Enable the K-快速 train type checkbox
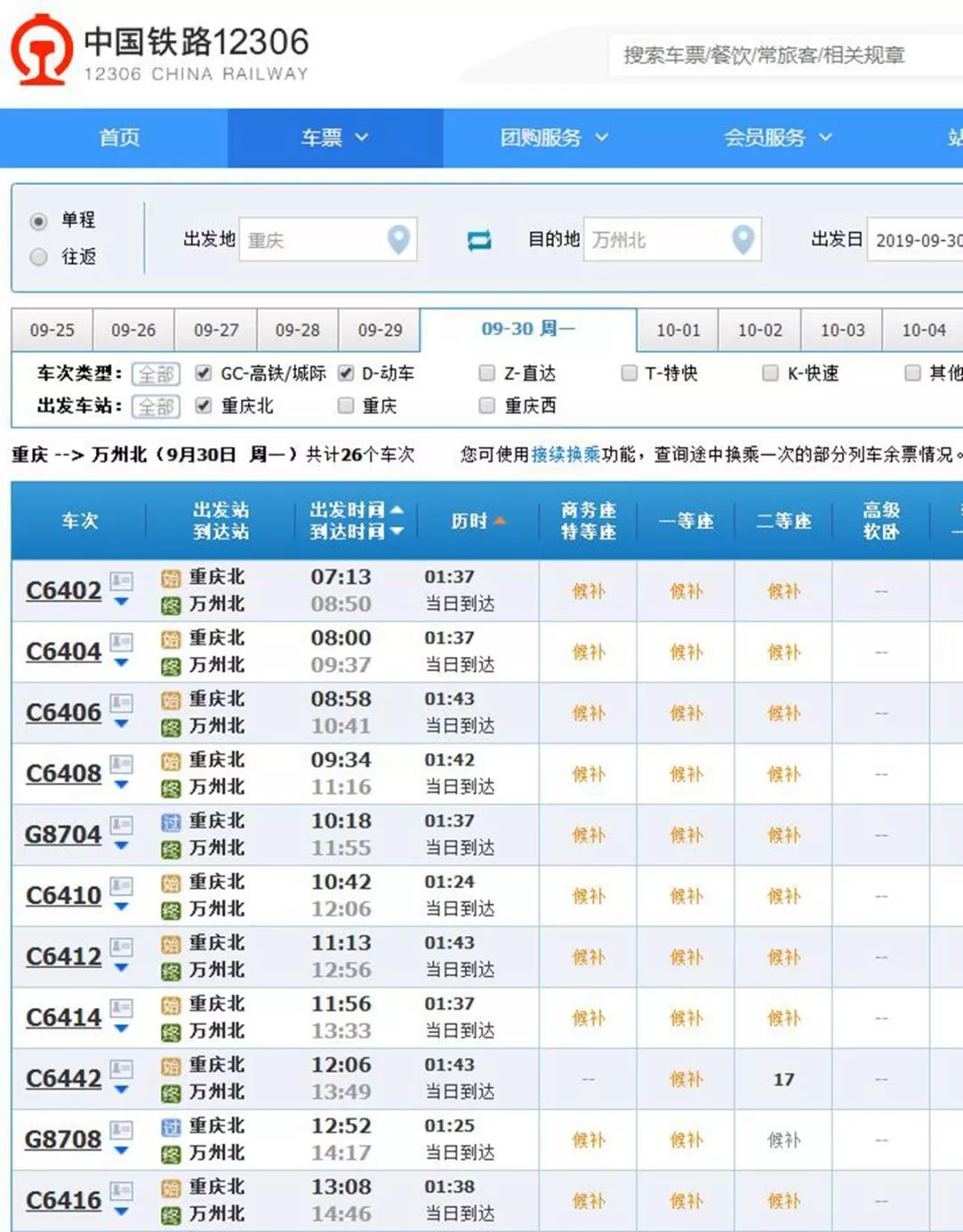Screen dimensions: 963x1232 point(770,373)
